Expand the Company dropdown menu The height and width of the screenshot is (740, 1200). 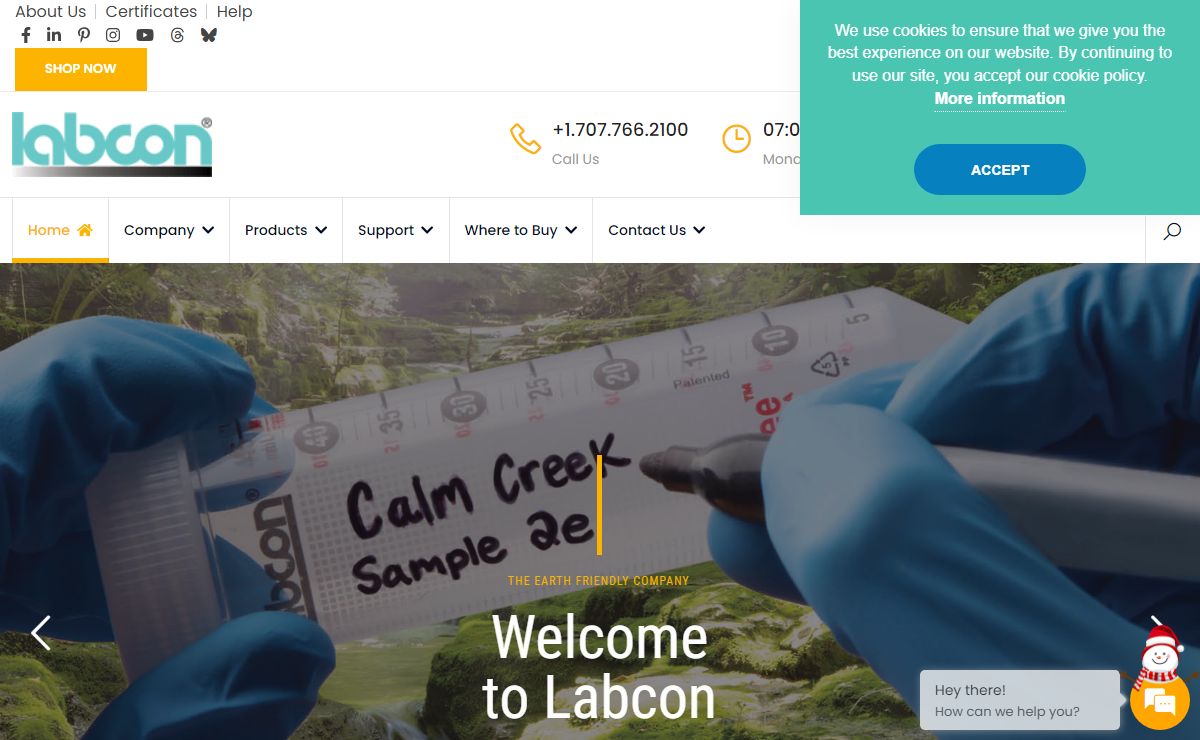[x=169, y=230]
